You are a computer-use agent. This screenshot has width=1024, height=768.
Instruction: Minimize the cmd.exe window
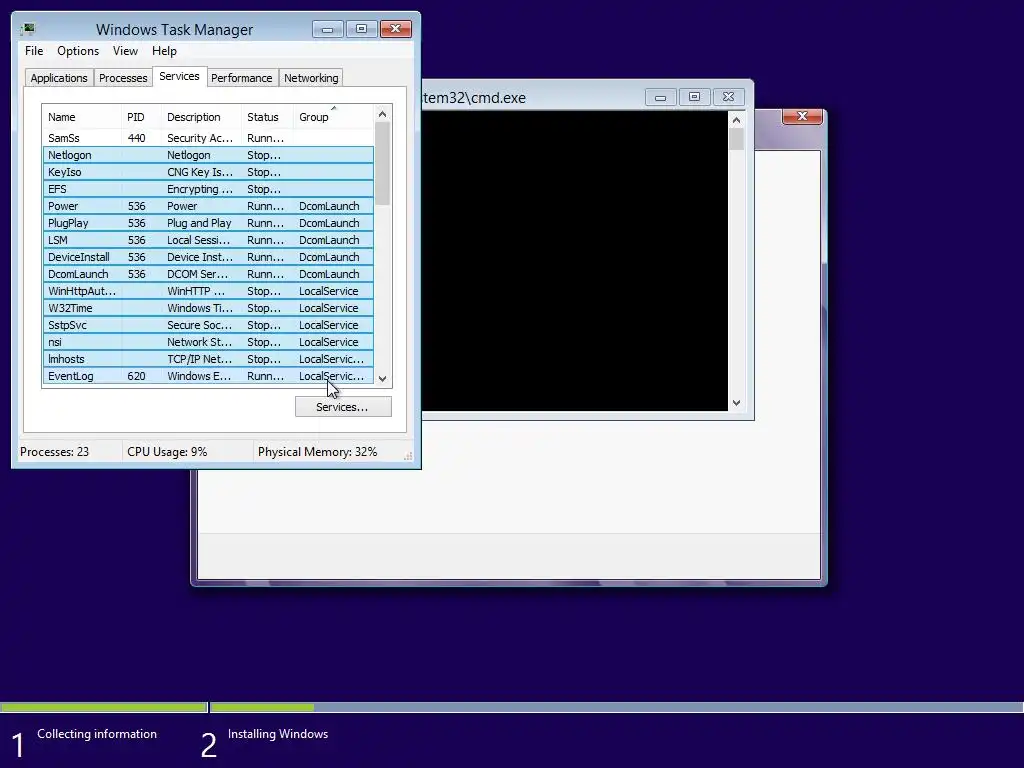660,97
